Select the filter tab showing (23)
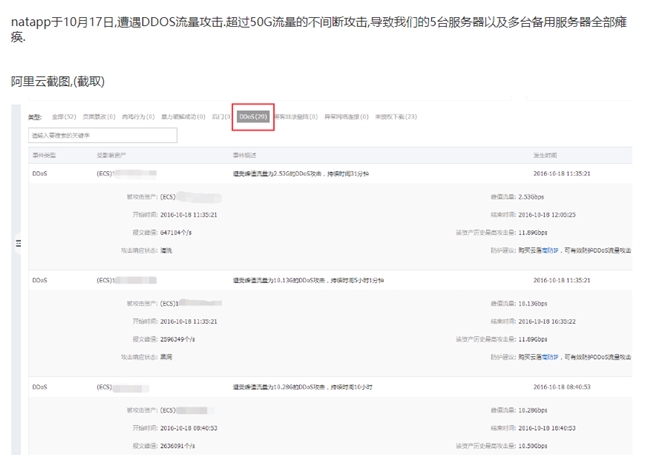The image size is (650, 468). pos(396,117)
